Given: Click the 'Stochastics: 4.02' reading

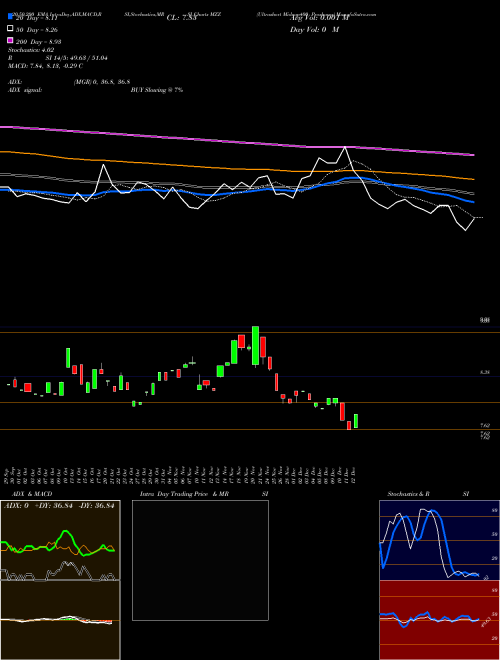Looking at the screenshot, I should pyautogui.click(x=29, y=50).
